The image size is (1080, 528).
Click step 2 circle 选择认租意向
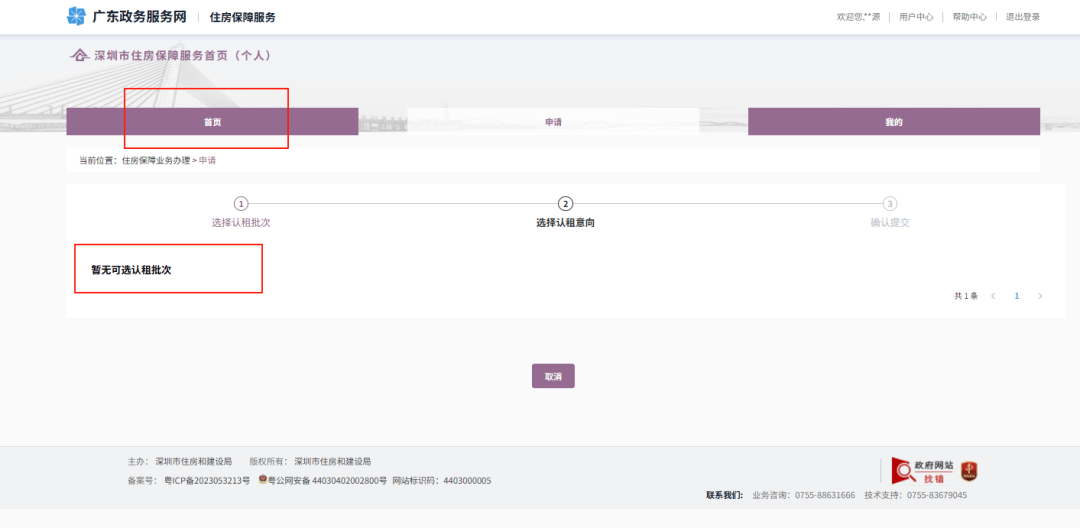coord(565,204)
